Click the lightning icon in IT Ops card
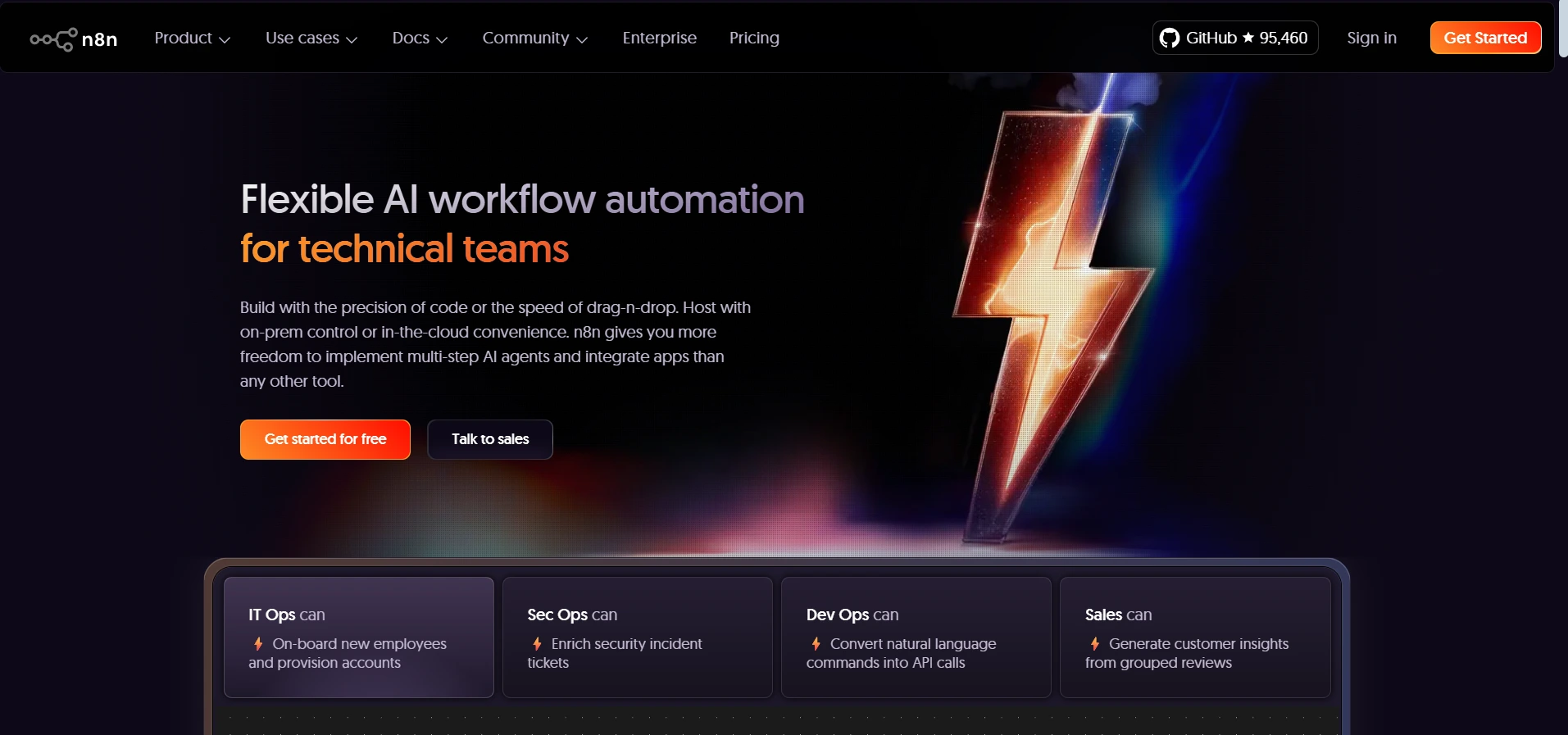Viewport: 1568px width, 735px height. (x=258, y=644)
